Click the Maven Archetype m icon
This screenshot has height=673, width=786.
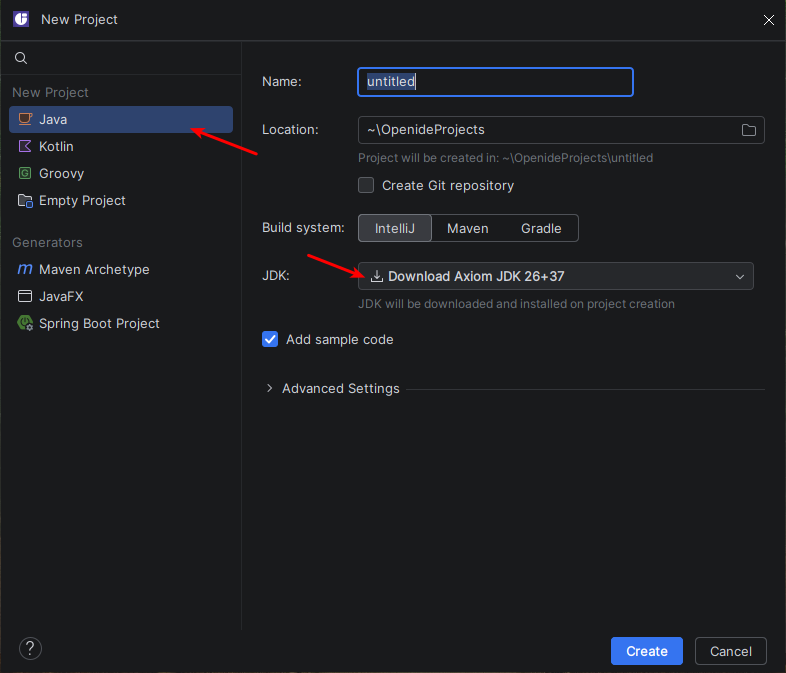[25, 270]
